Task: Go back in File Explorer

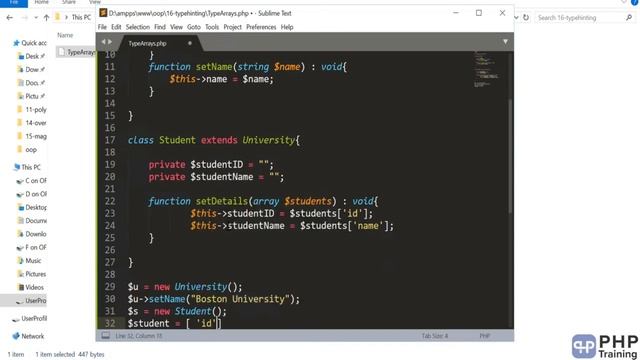Action: tap(9, 18)
